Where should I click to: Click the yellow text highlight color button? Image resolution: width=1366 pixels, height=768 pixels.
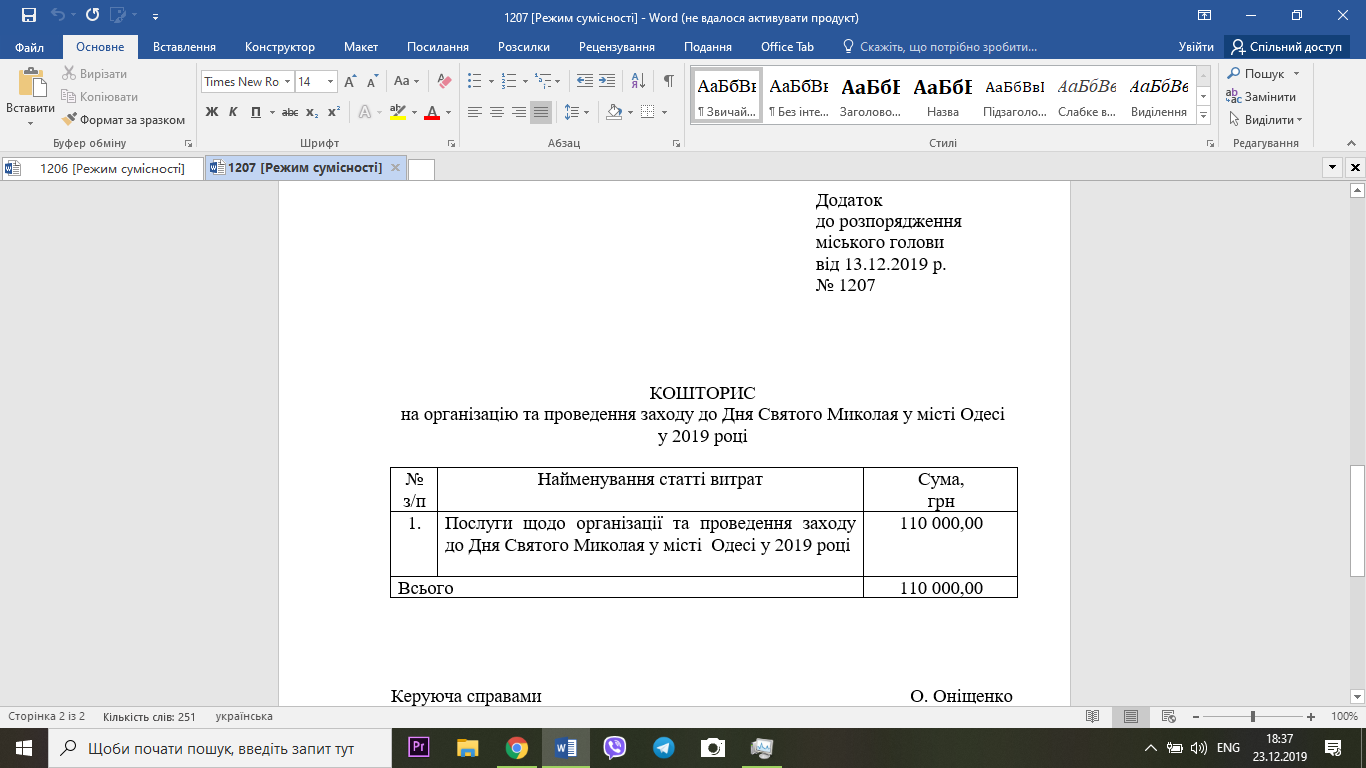(397, 112)
